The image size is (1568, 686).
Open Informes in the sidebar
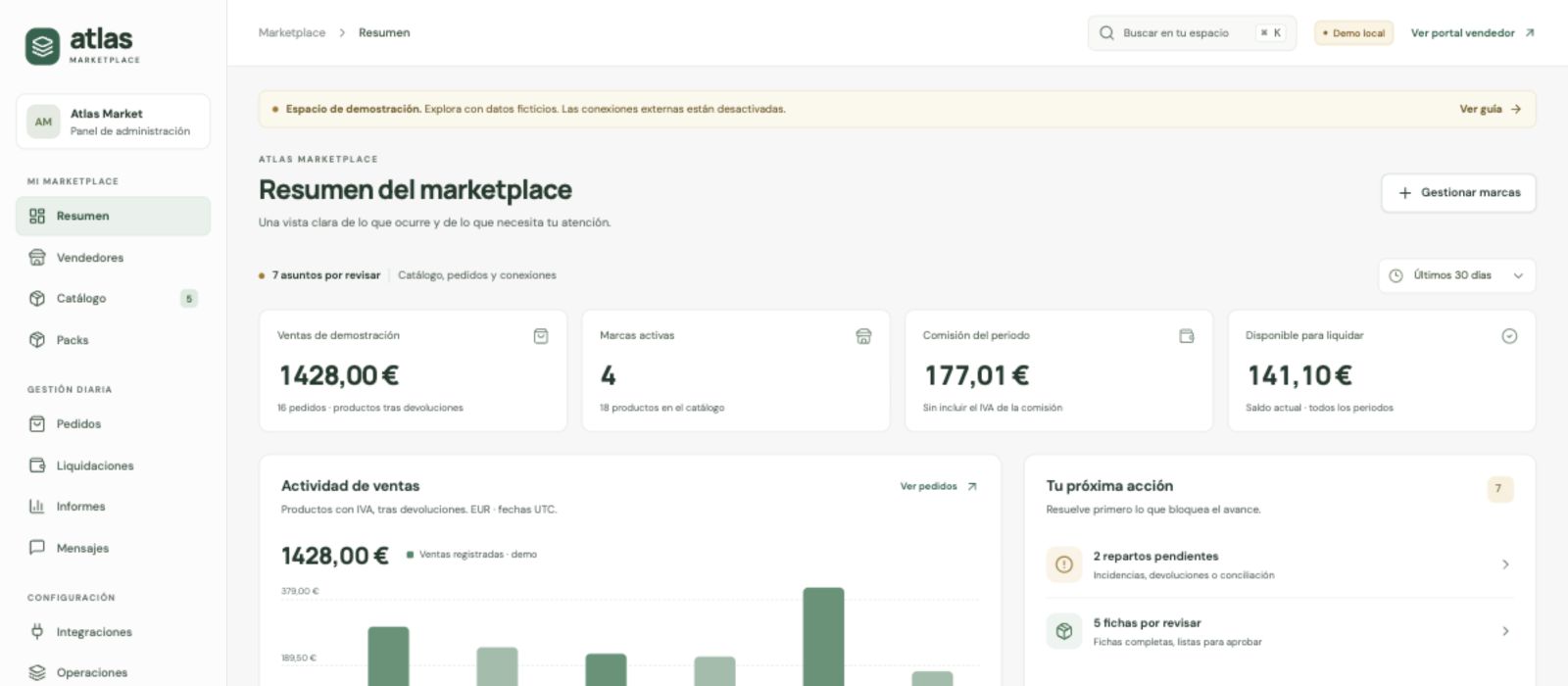coord(113,507)
